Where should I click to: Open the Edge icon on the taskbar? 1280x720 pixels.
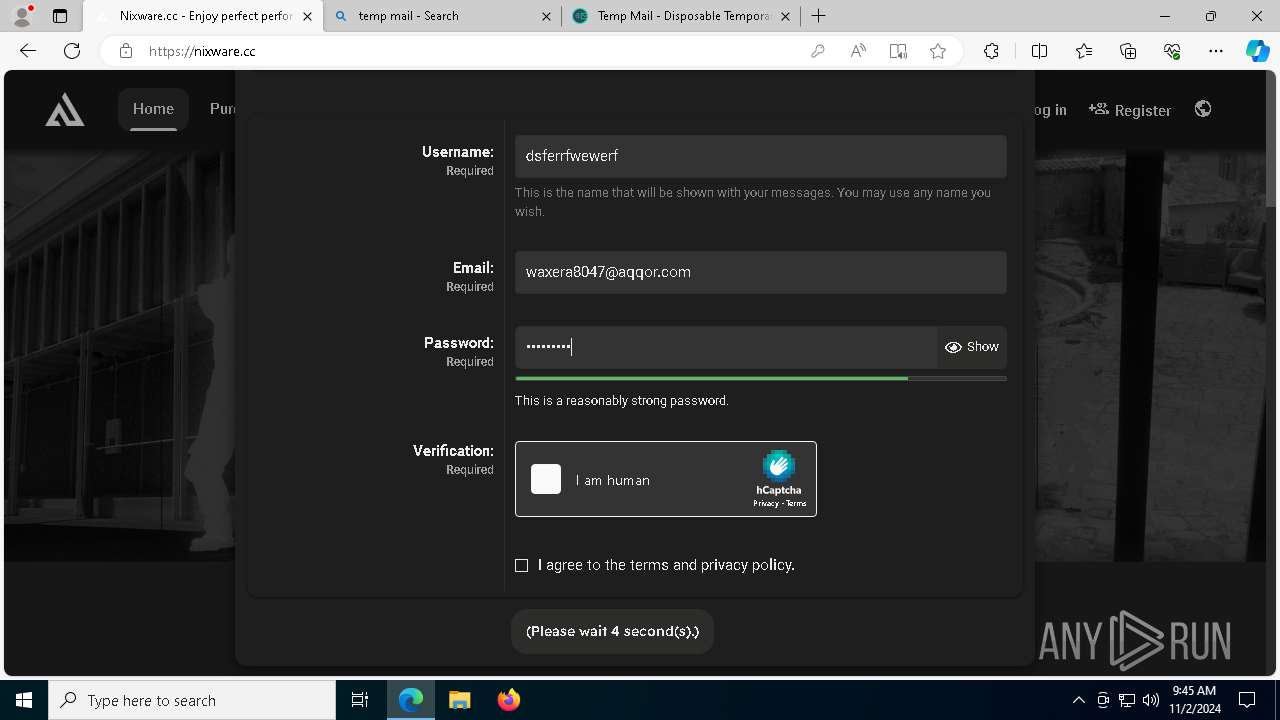[410, 700]
